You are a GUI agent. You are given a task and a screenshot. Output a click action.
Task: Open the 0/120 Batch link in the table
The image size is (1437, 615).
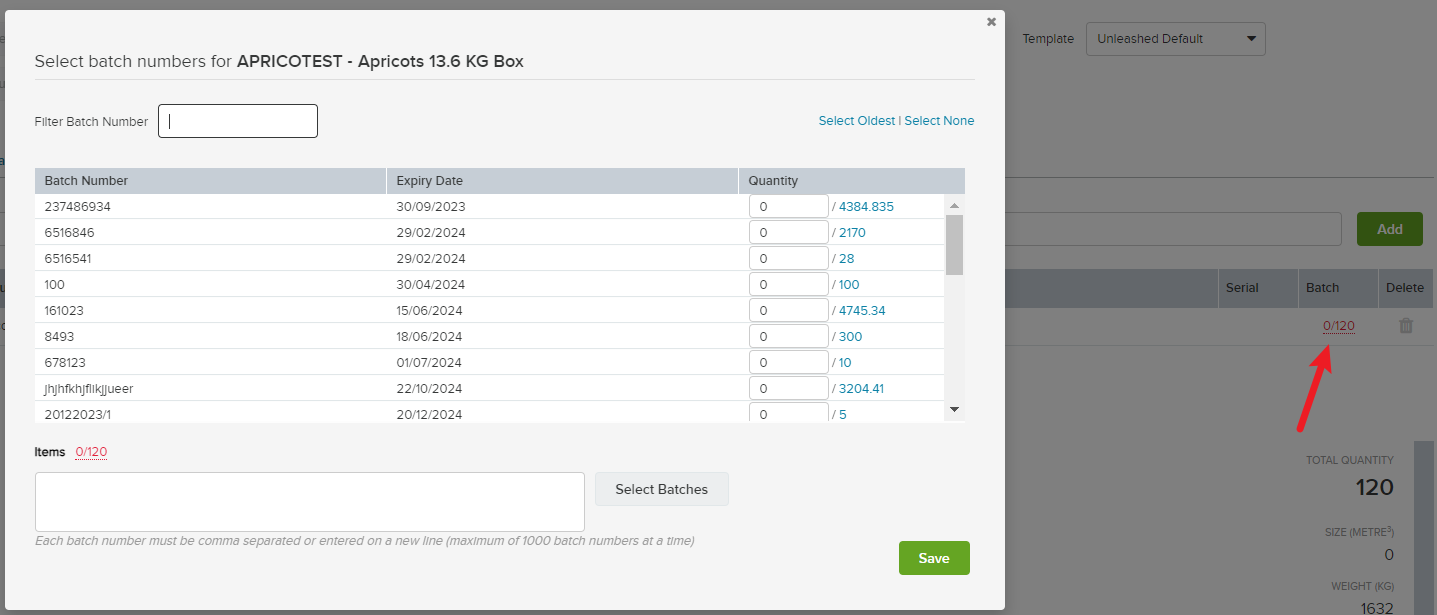1338,325
